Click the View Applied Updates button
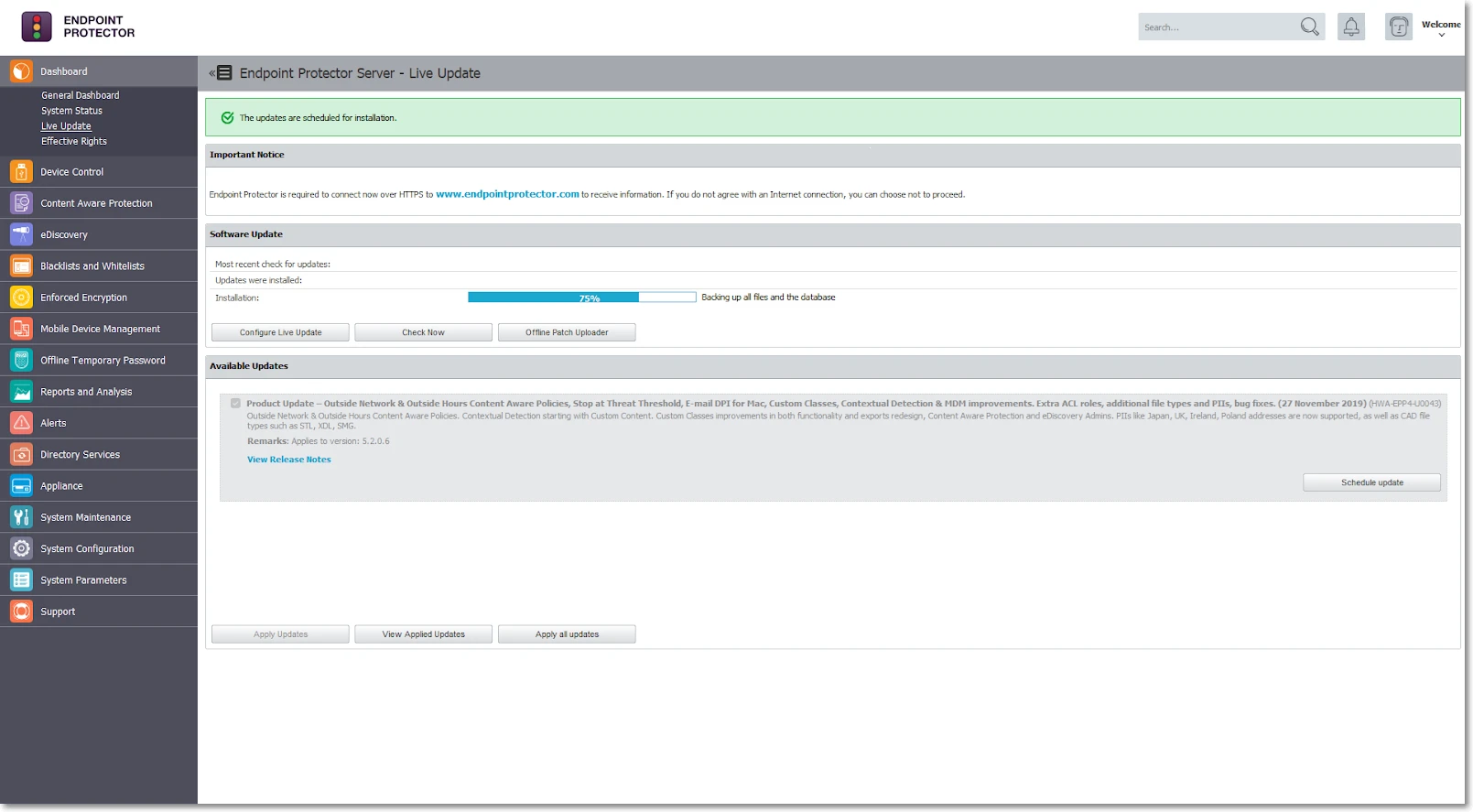Image resolution: width=1473 pixels, height=812 pixels. point(423,634)
